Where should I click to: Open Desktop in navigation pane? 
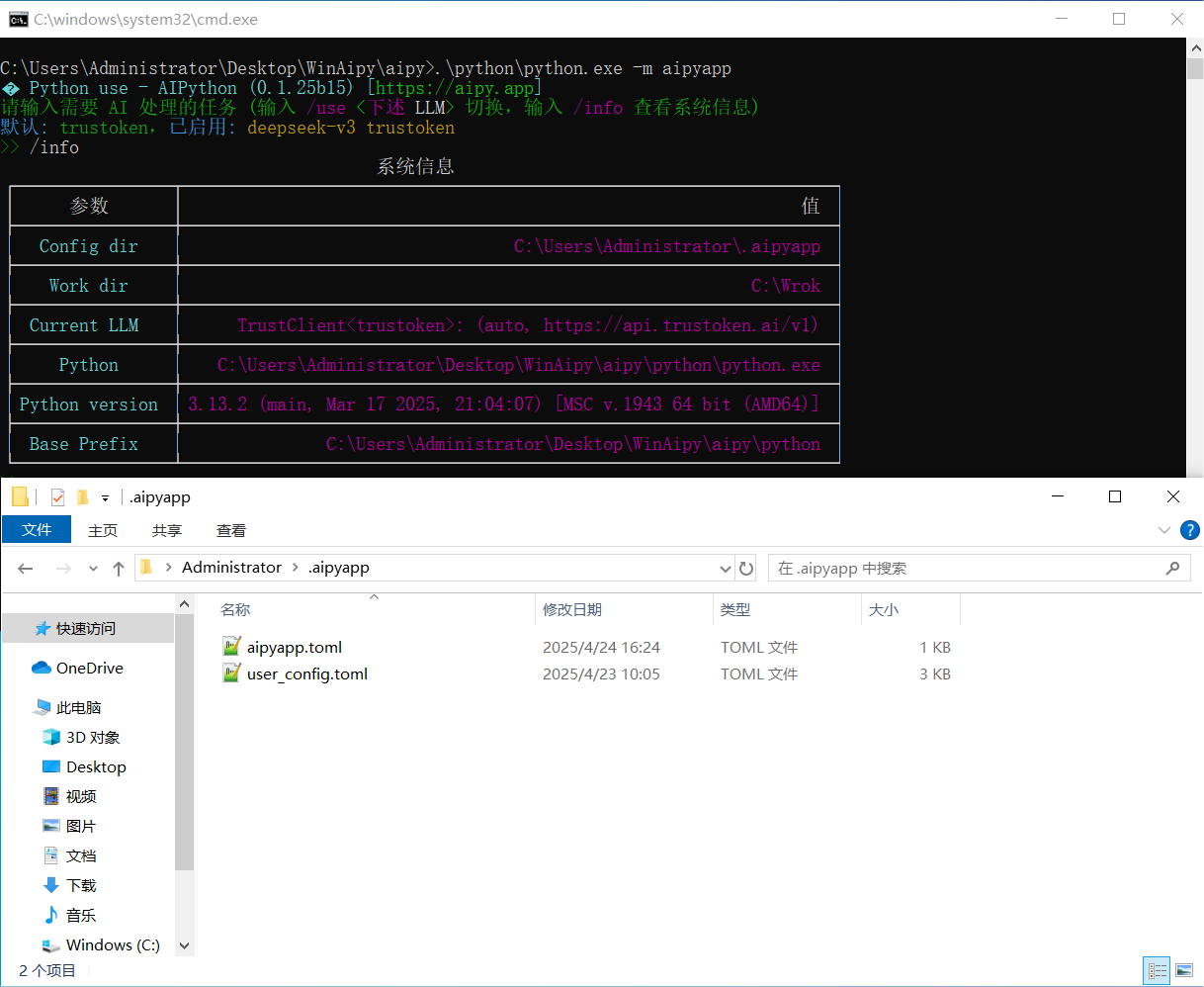[96, 766]
